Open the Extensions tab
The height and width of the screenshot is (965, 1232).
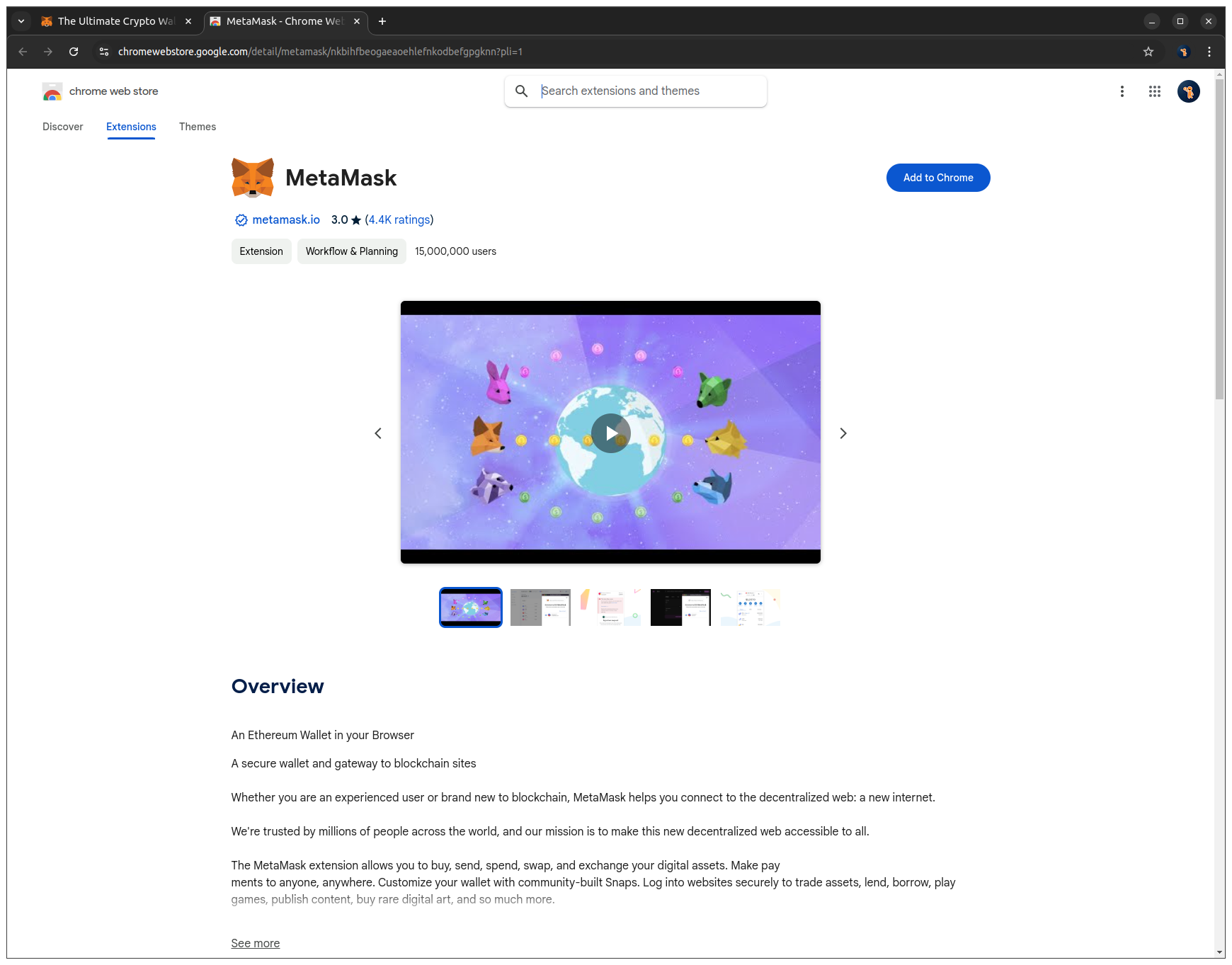click(131, 127)
